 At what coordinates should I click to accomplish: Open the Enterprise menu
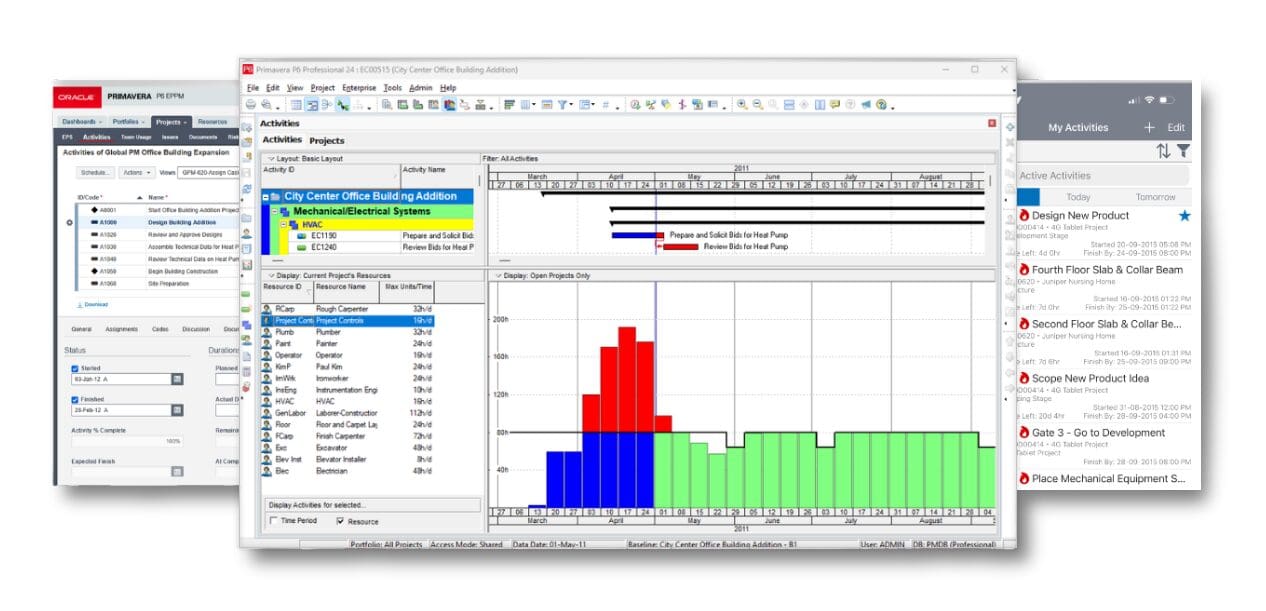(x=358, y=88)
